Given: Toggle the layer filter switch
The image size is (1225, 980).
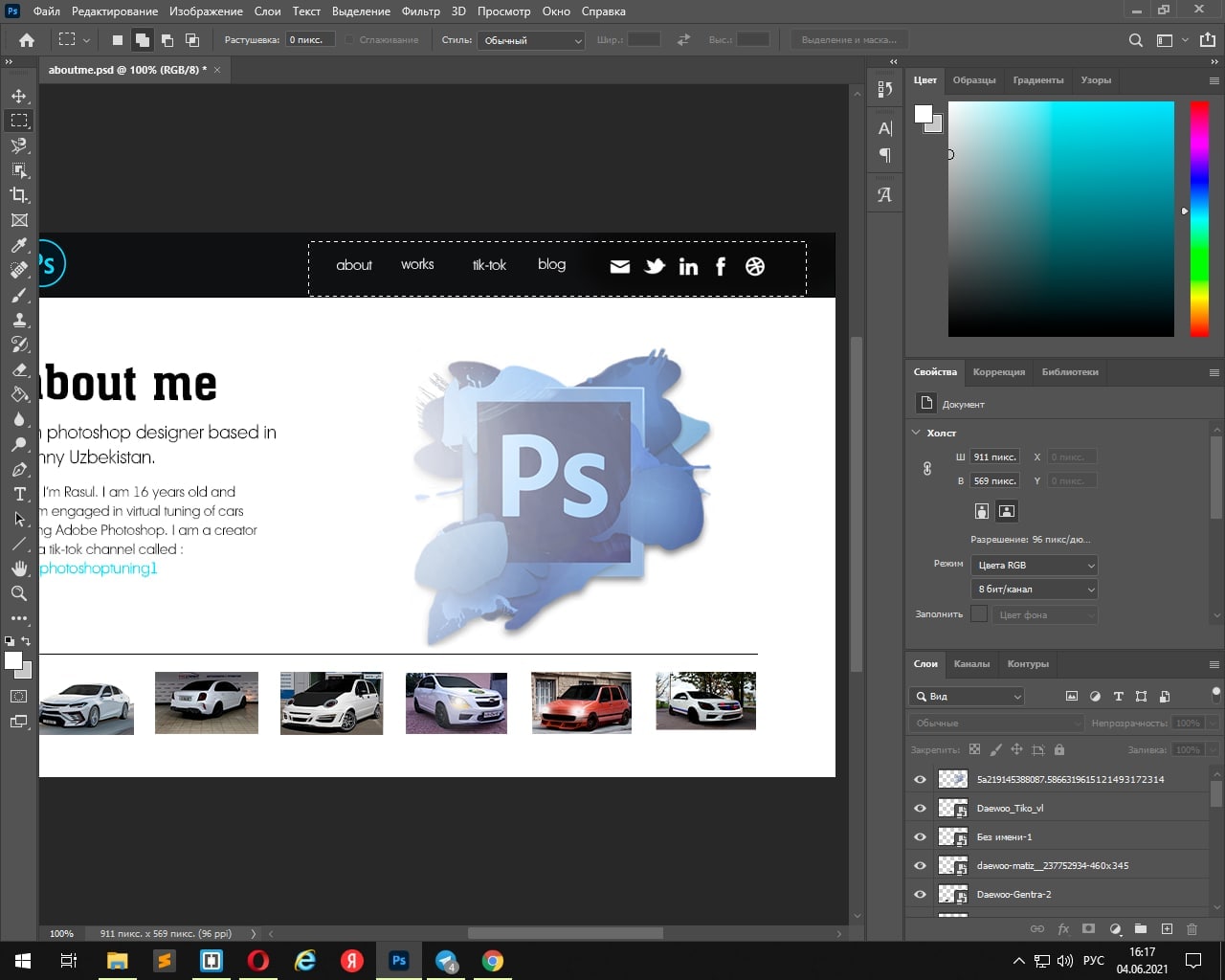Looking at the screenshot, I should (x=1216, y=693).
